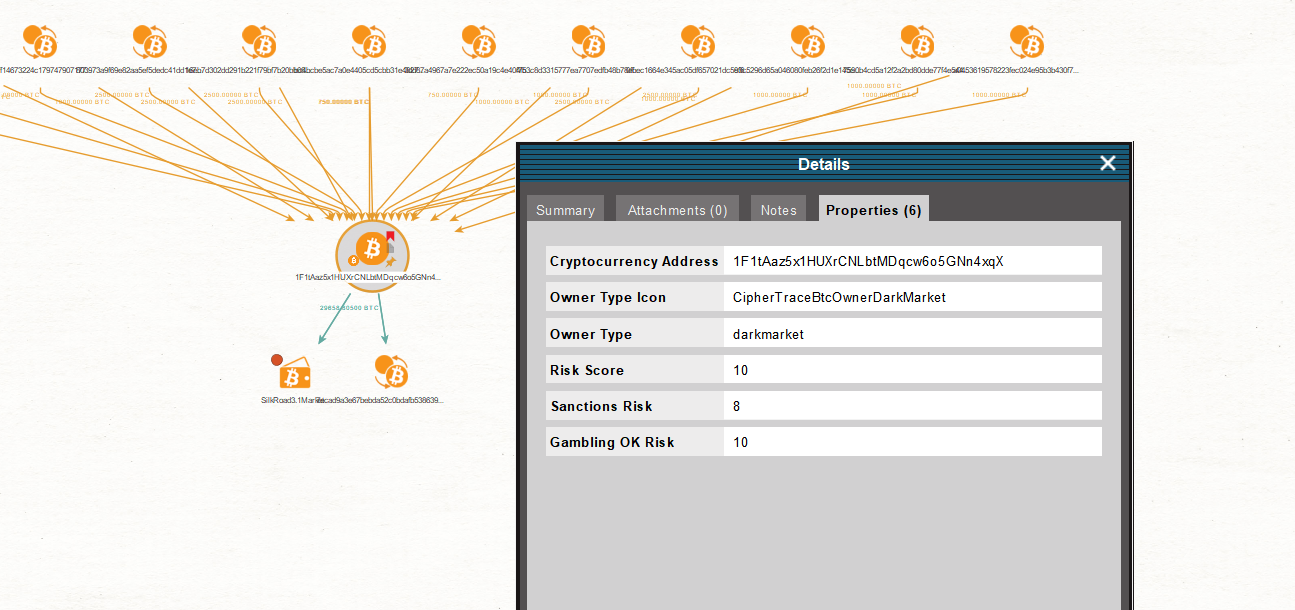Click the Owner Type Icon value CipherTraceBtcOwnerDarkMarket
The width and height of the screenshot is (1295, 610).
[x=913, y=297]
